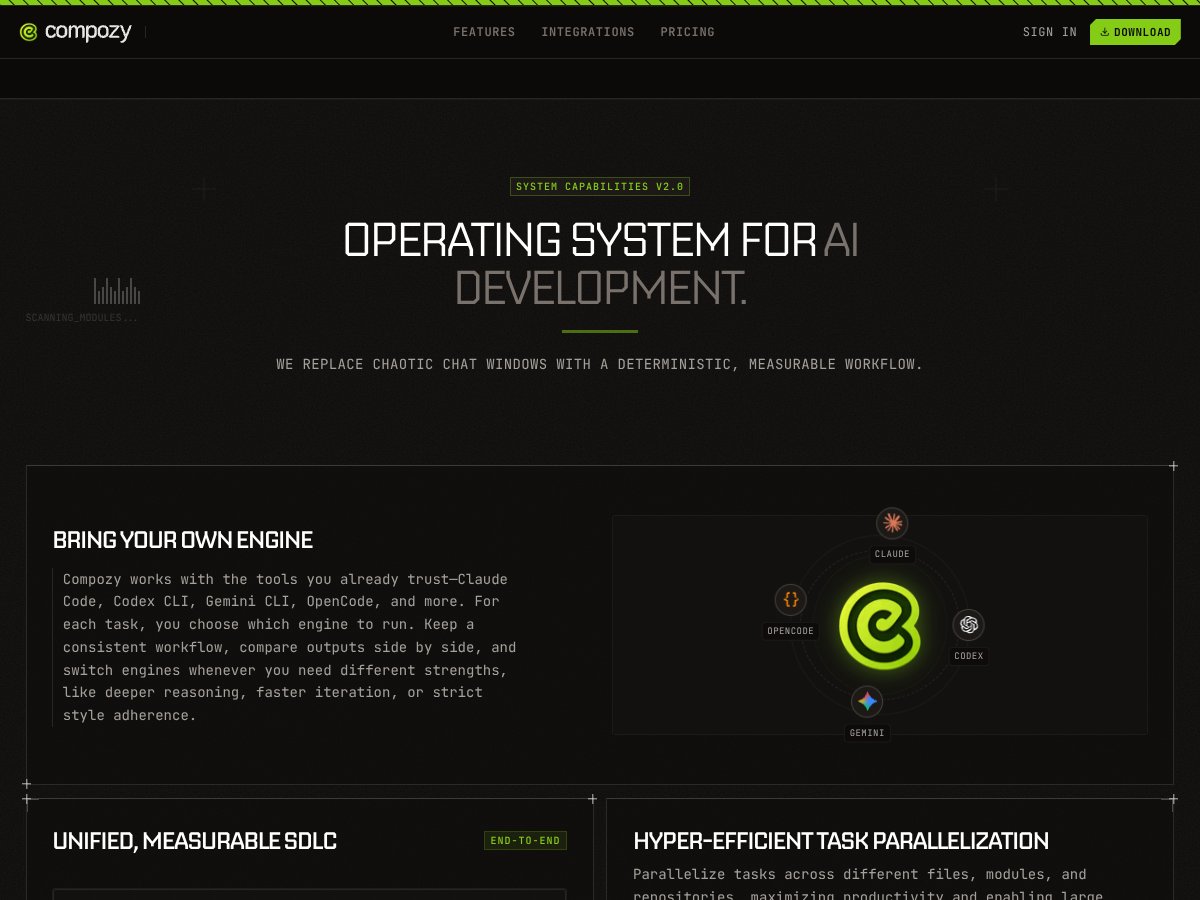The height and width of the screenshot is (900, 1200).
Task: Select the Codex OpenAI icon
Action: (x=968, y=626)
